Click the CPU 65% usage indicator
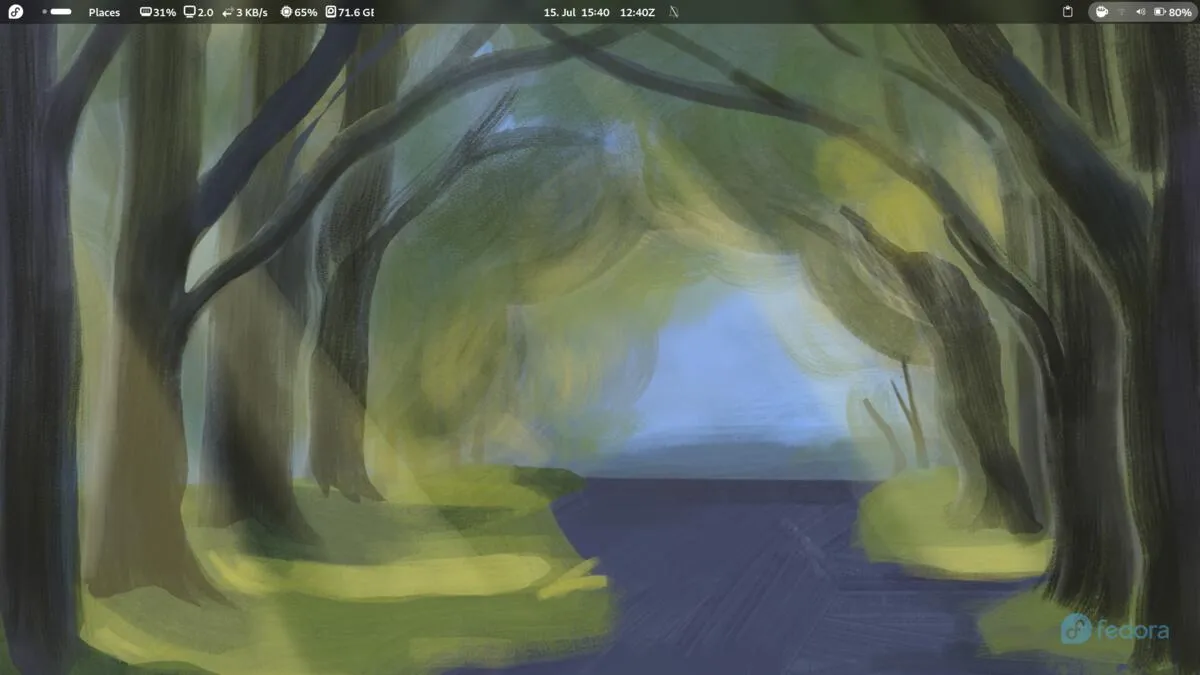 299,12
